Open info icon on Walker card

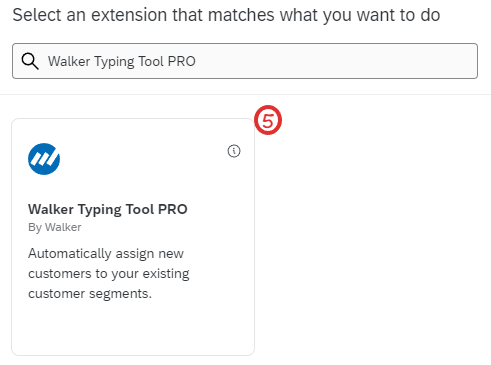234,151
